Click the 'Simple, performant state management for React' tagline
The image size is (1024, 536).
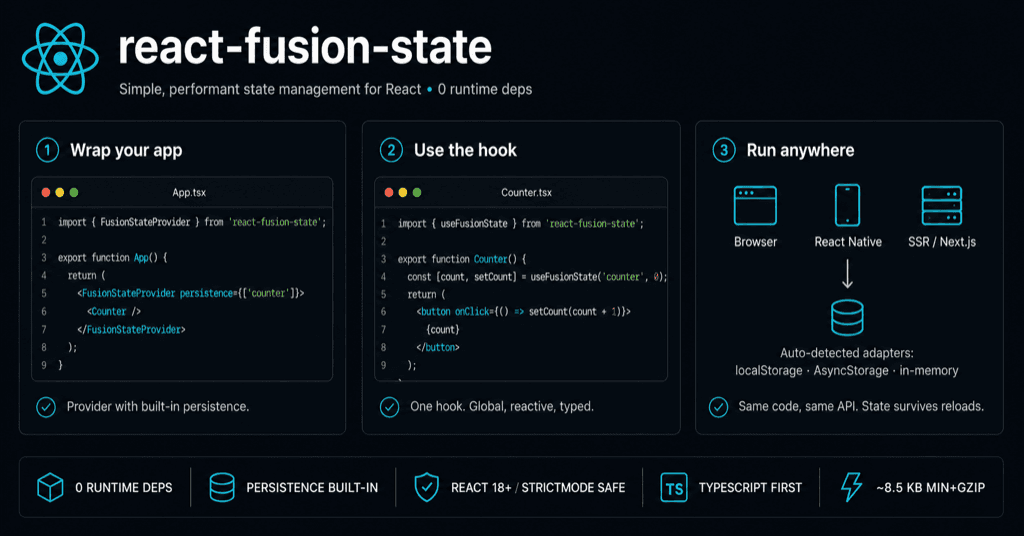tap(270, 89)
